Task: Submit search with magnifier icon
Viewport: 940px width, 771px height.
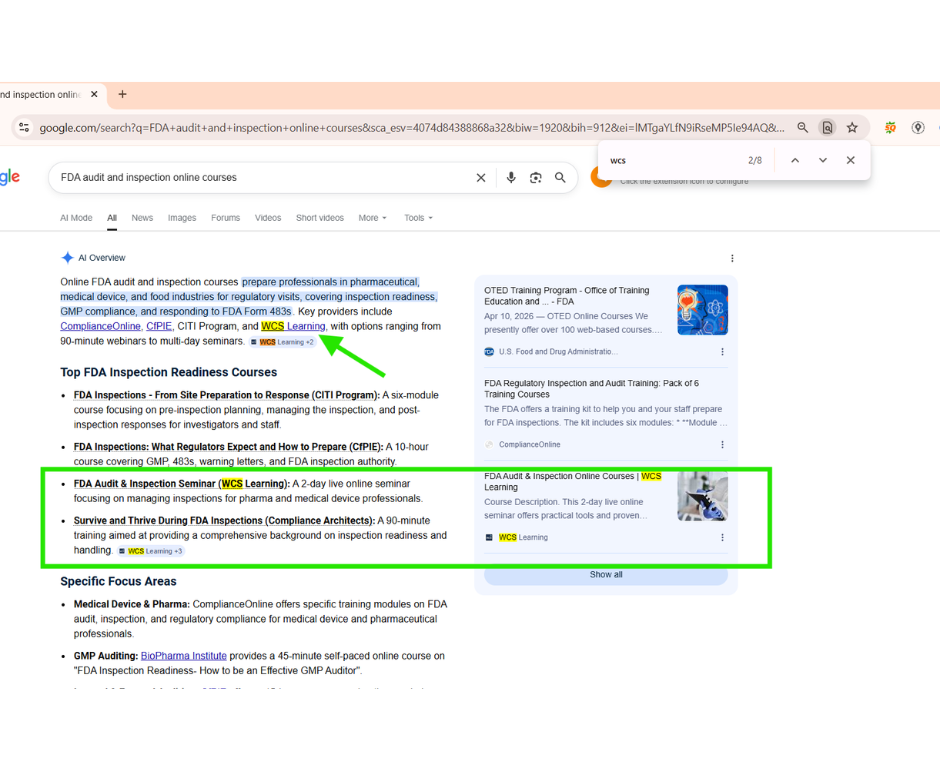Action: click(560, 177)
